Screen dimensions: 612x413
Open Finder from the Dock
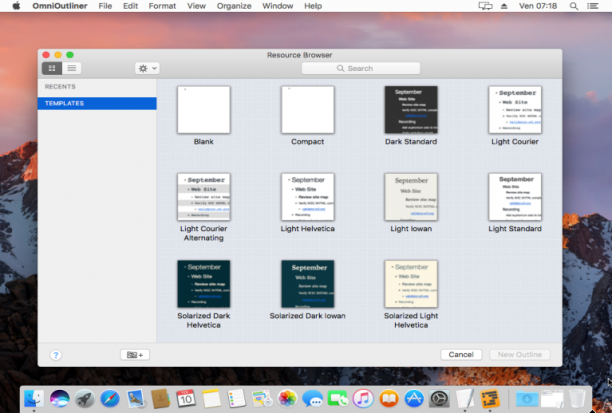click(x=34, y=399)
